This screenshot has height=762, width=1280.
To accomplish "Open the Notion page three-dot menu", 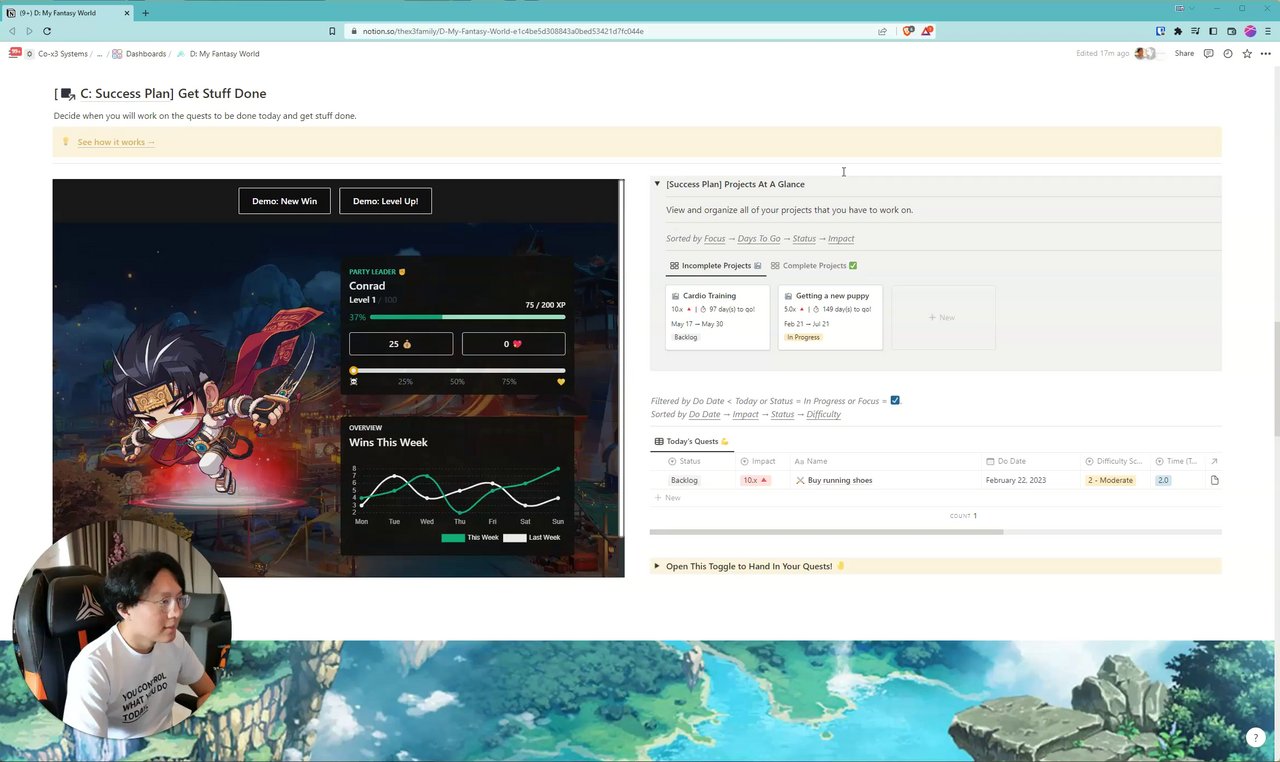I will pos(1264,53).
